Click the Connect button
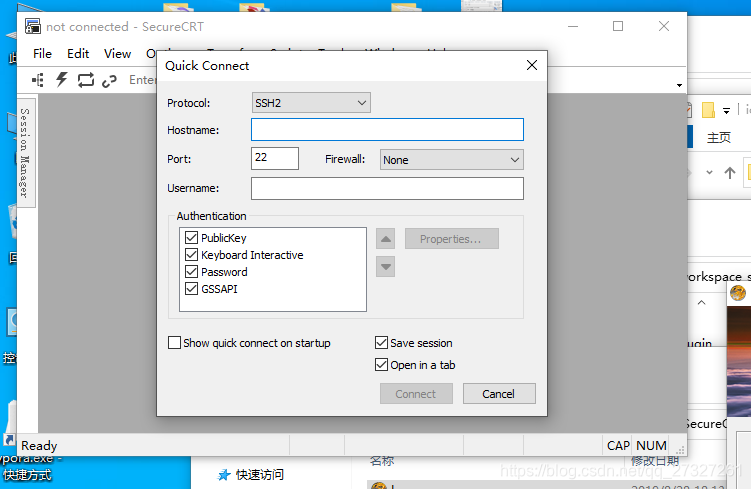Image resolution: width=751 pixels, height=489 pixels. (x=416, y=394)
